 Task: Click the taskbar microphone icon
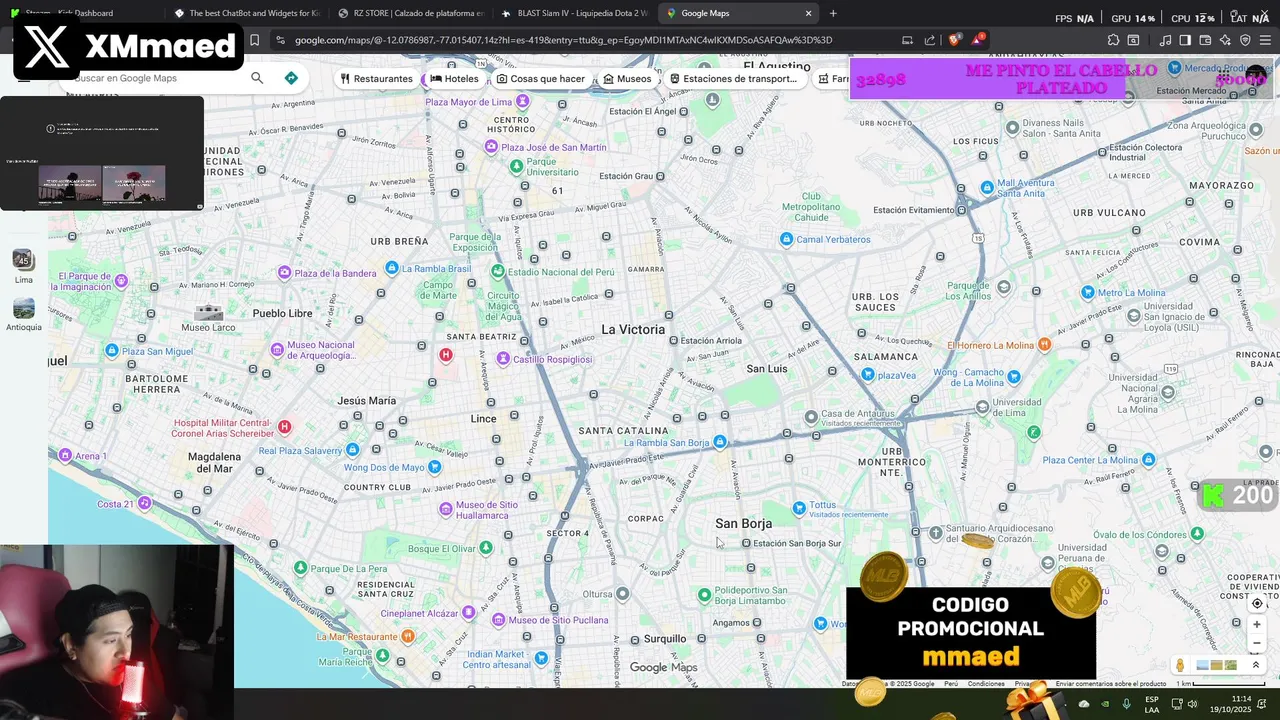1127,704
